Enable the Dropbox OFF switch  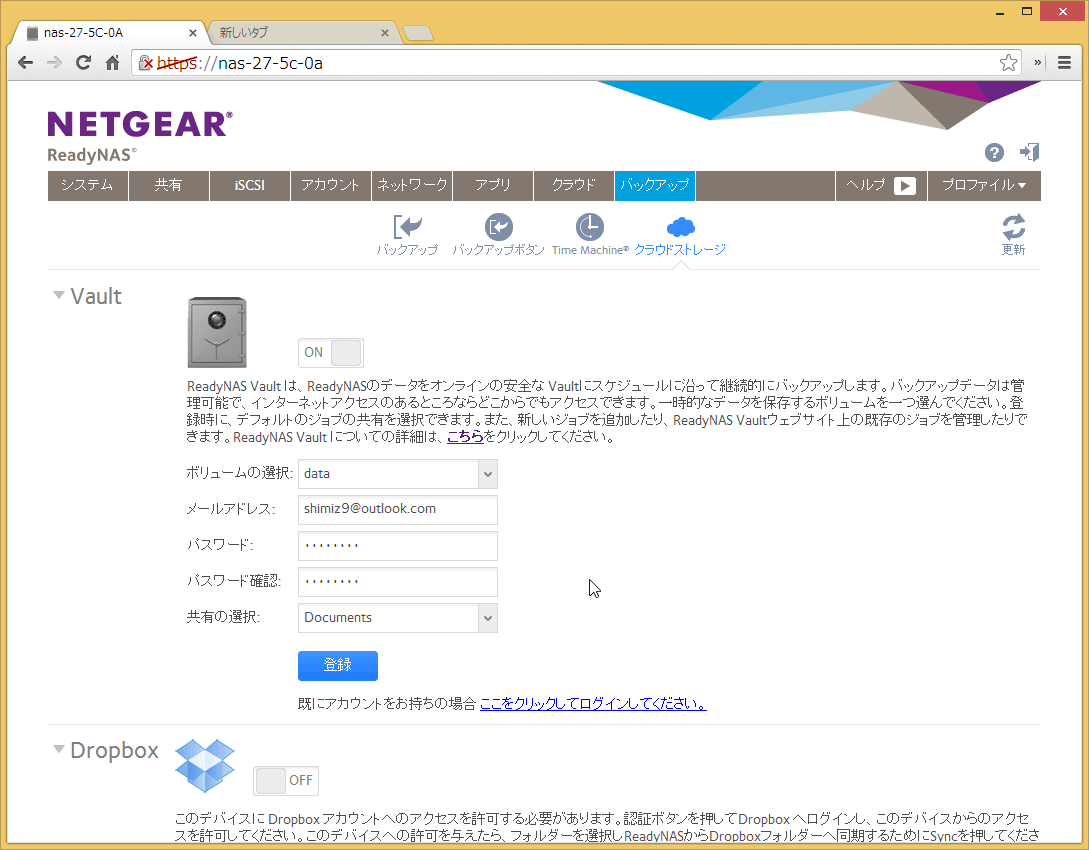tap(286, 780)
